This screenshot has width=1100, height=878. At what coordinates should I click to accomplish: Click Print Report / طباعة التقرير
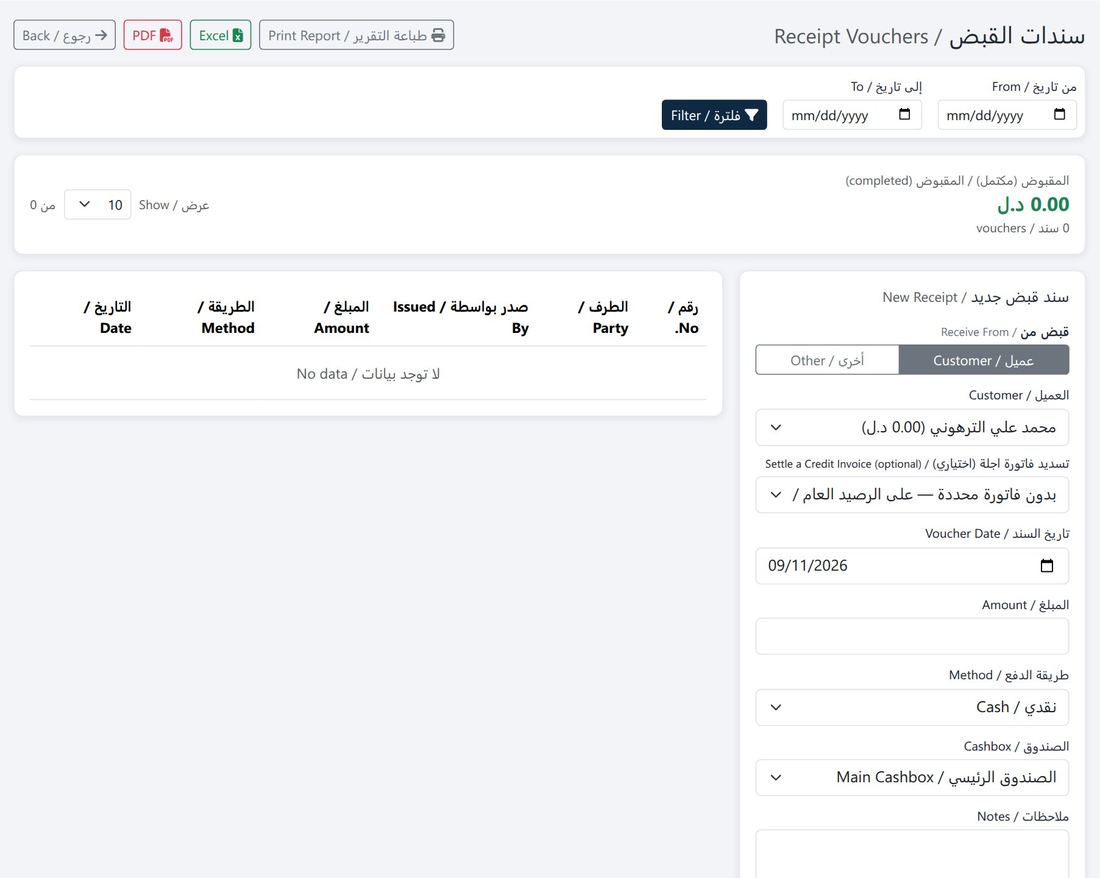356,35
